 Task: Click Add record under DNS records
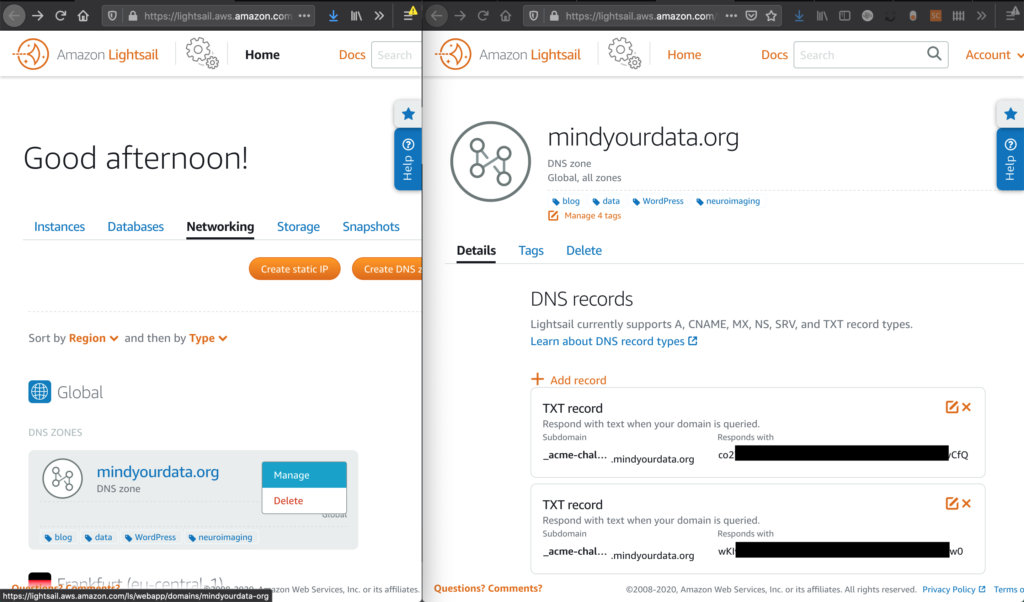click(x=569, y=379)
